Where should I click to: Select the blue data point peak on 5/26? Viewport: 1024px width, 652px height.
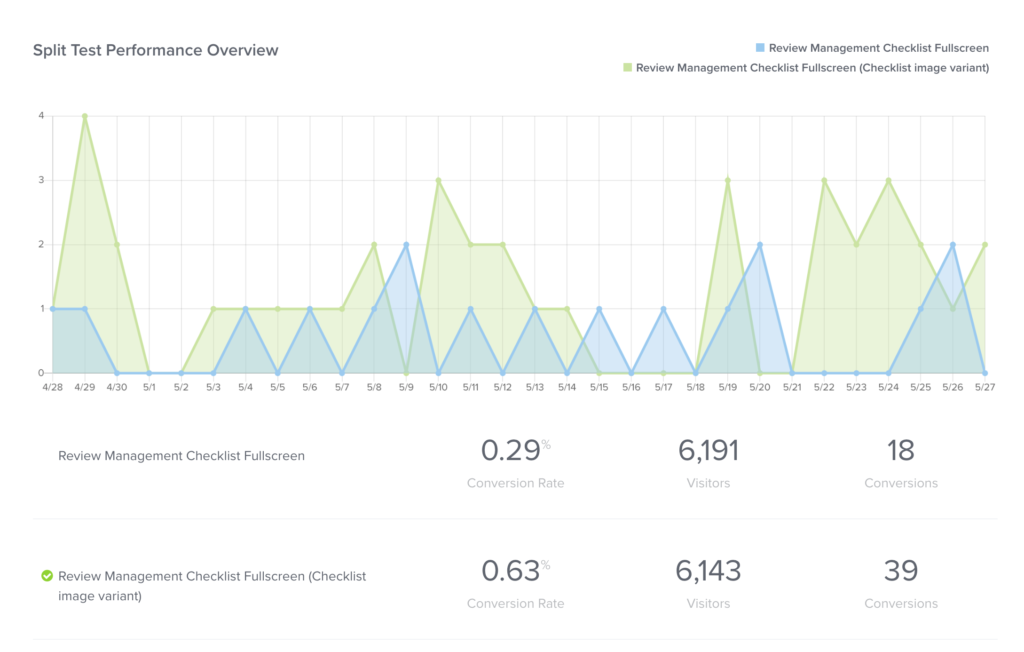tap(953, 244)
